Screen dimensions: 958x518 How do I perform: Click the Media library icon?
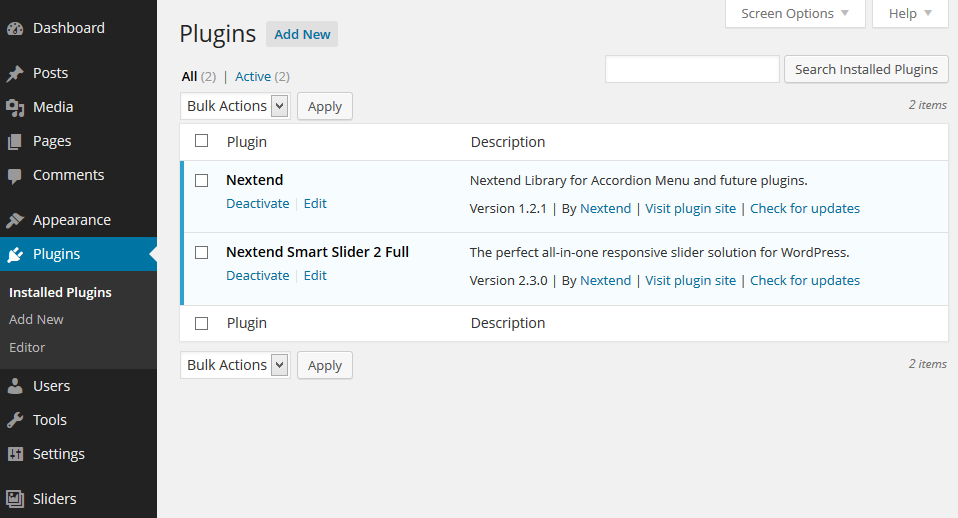tap(15, 108)
